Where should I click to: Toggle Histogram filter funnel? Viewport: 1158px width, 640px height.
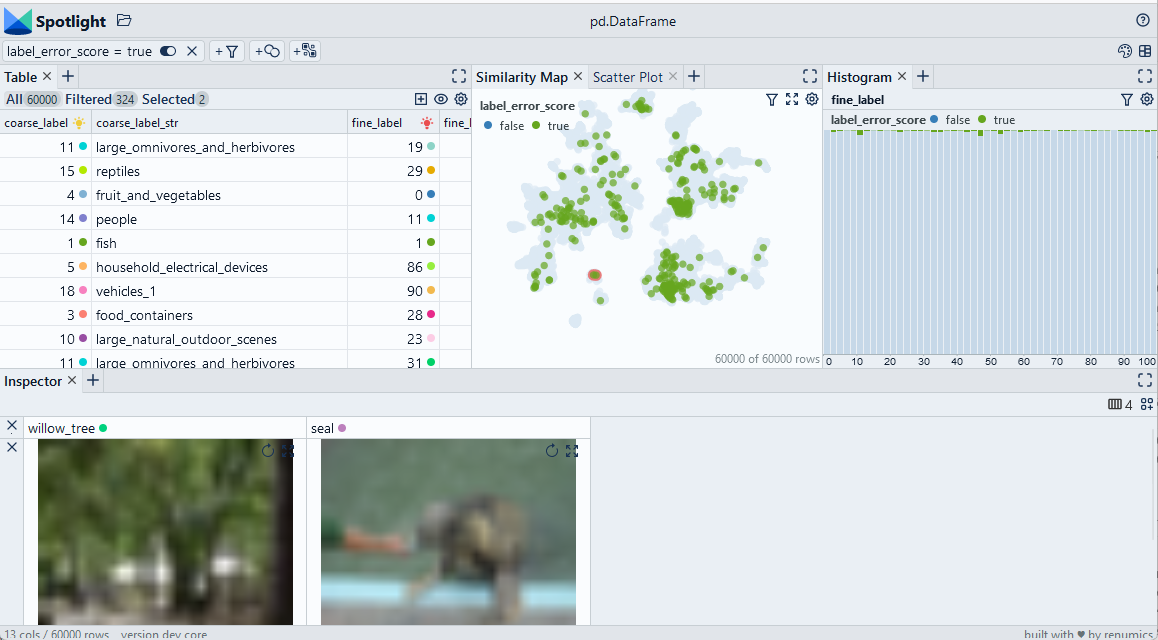point(1126,99)
